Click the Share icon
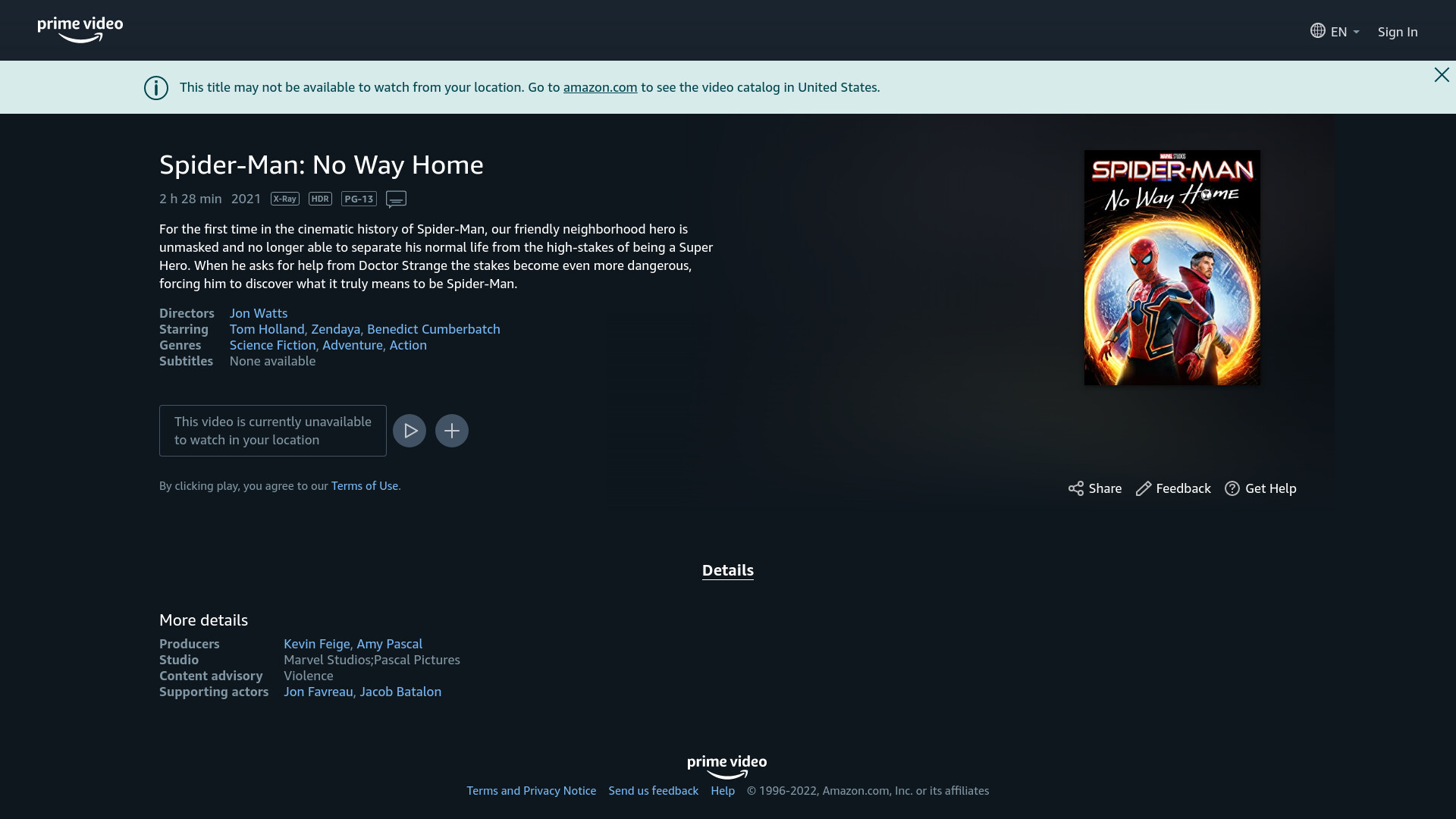Image resolution: width=1456 pixels, height=819 pixels. 1076,488
